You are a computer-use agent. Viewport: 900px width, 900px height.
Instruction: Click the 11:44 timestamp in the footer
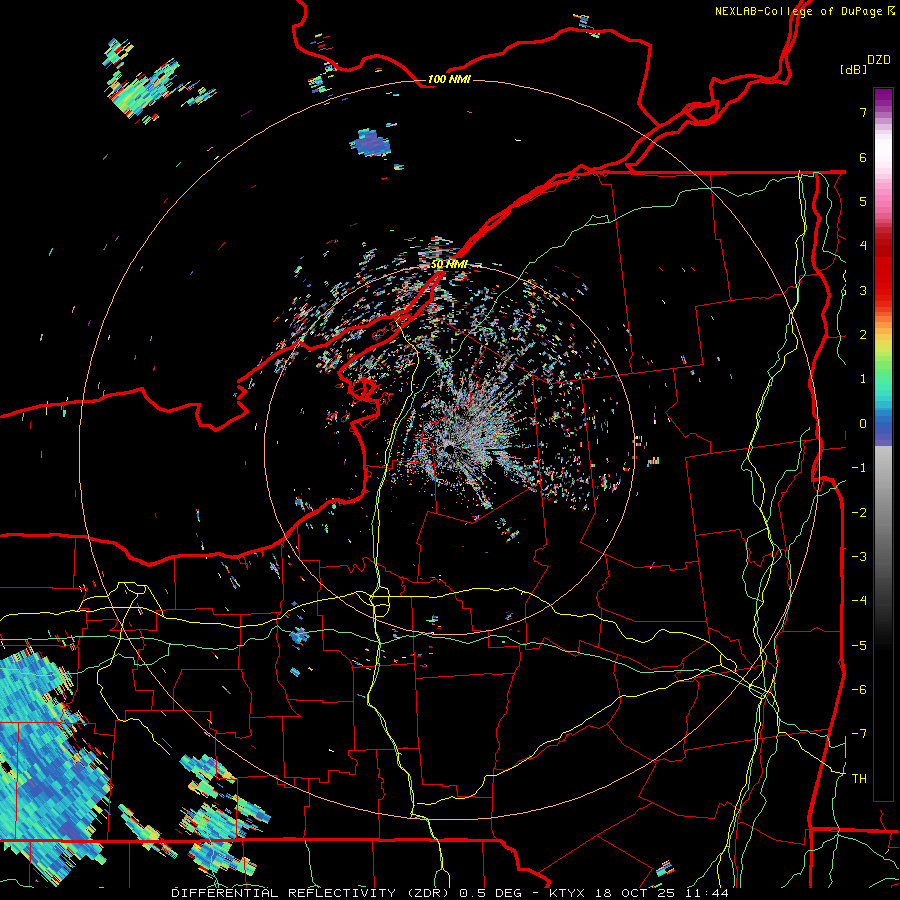tap(705, 893)
